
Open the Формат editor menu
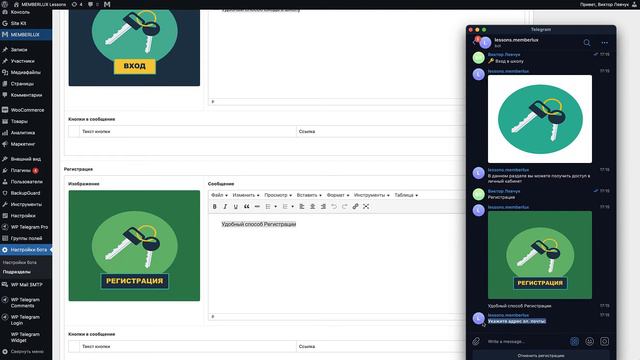coord(338,195)
